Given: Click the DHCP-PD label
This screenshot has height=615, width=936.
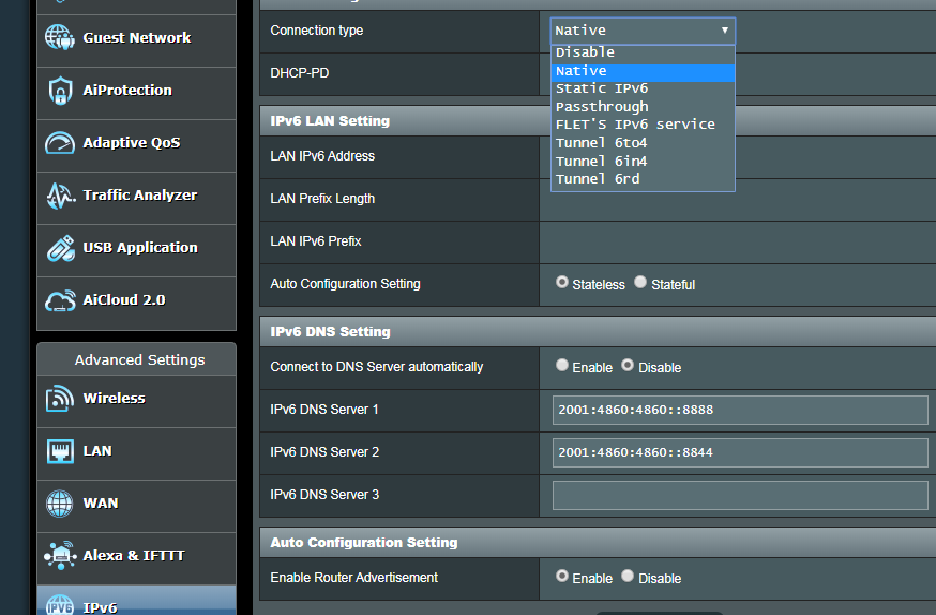Looking at the screenshot, I should click(300, 73).
